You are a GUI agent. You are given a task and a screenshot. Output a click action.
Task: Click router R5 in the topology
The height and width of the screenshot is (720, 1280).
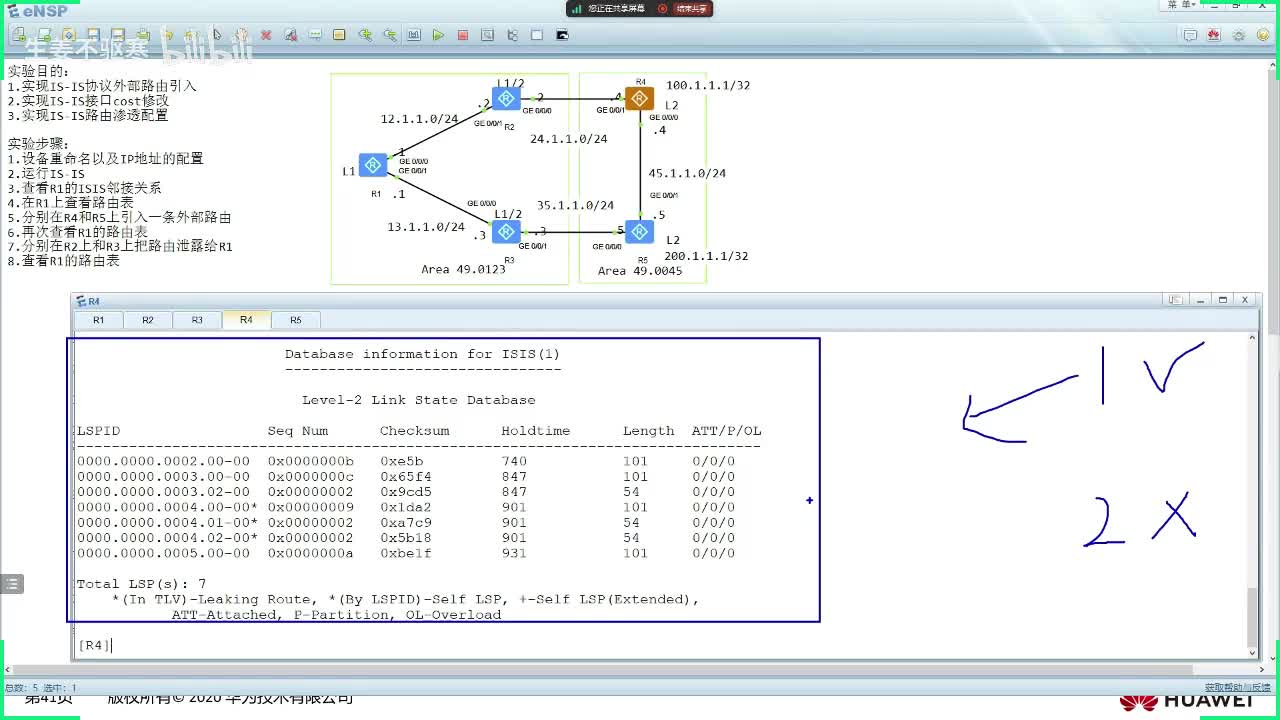click(639, 232)
